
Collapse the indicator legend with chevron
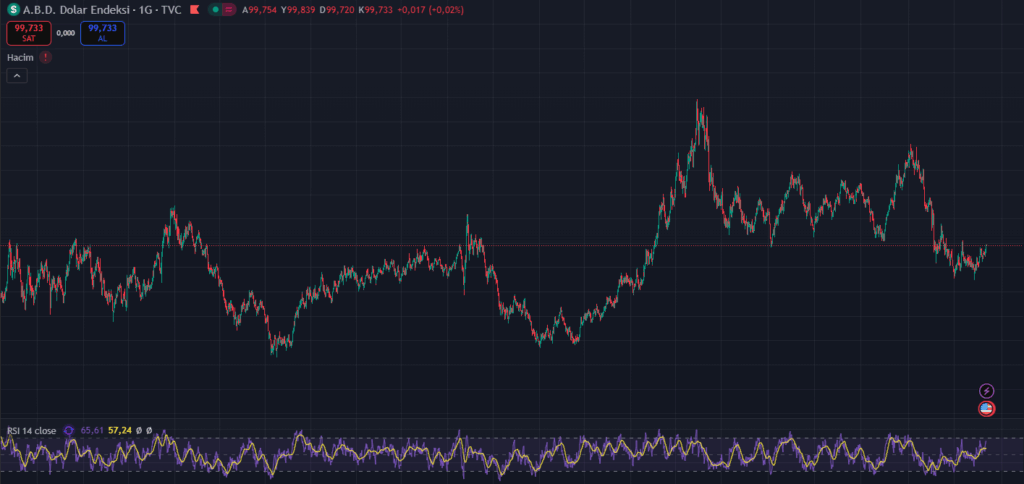17,77
